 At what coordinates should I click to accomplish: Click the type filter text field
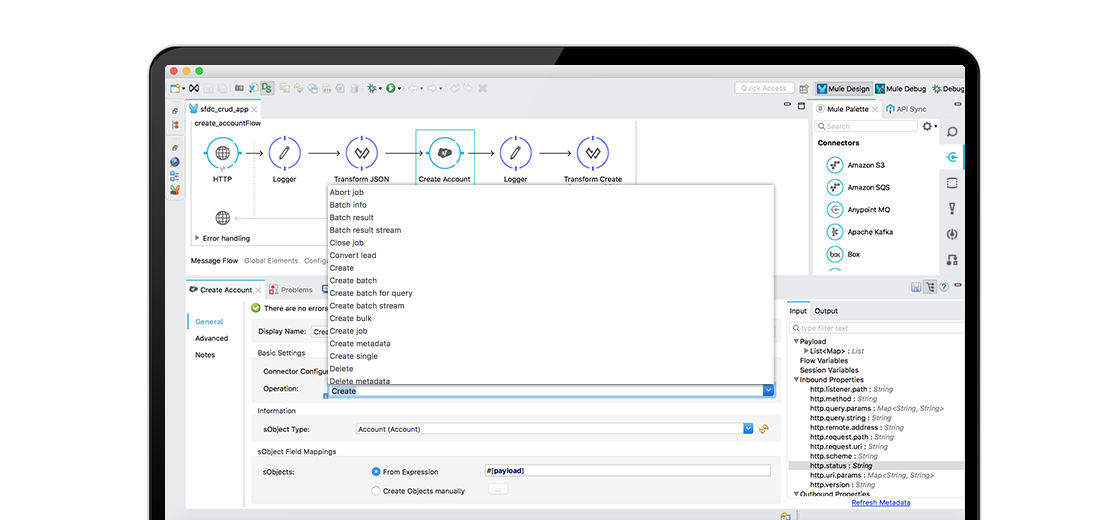click(875, 328)
